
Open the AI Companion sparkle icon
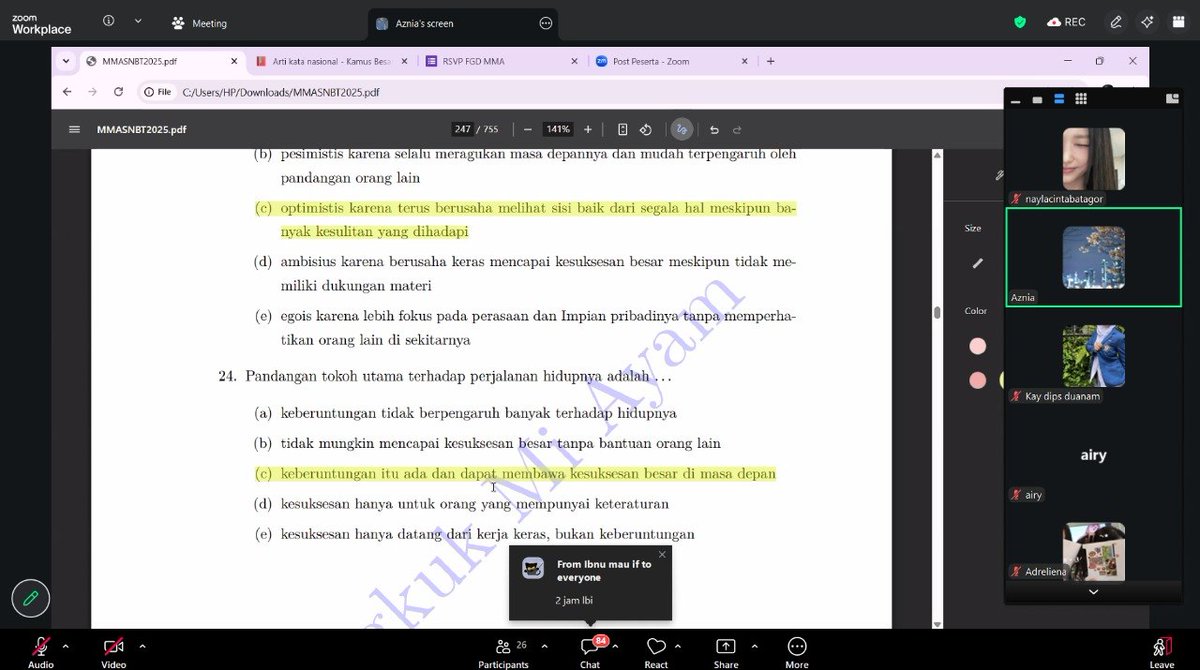(x=1147, y=22)
